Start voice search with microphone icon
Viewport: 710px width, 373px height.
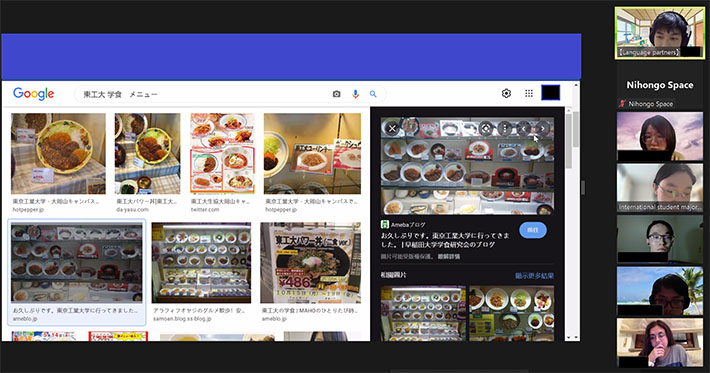click(355, 94)
